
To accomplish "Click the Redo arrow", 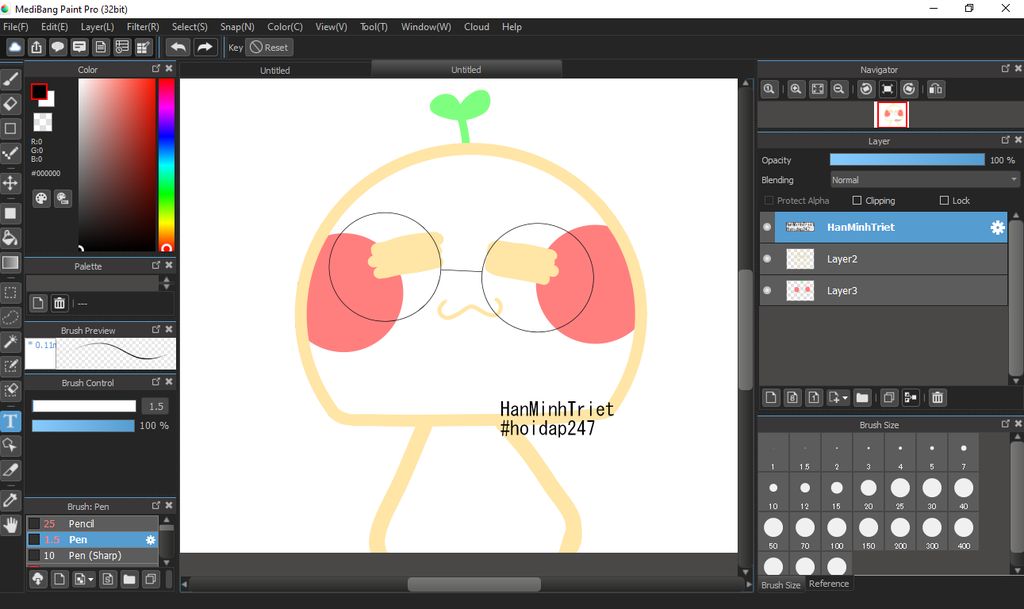I will click(204, 47).
